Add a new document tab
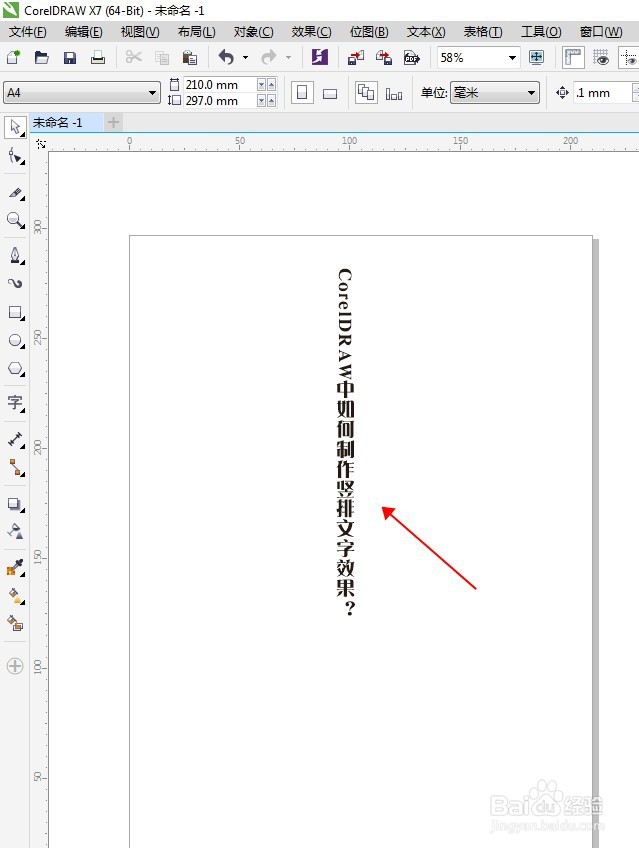 tap(113, 123)
